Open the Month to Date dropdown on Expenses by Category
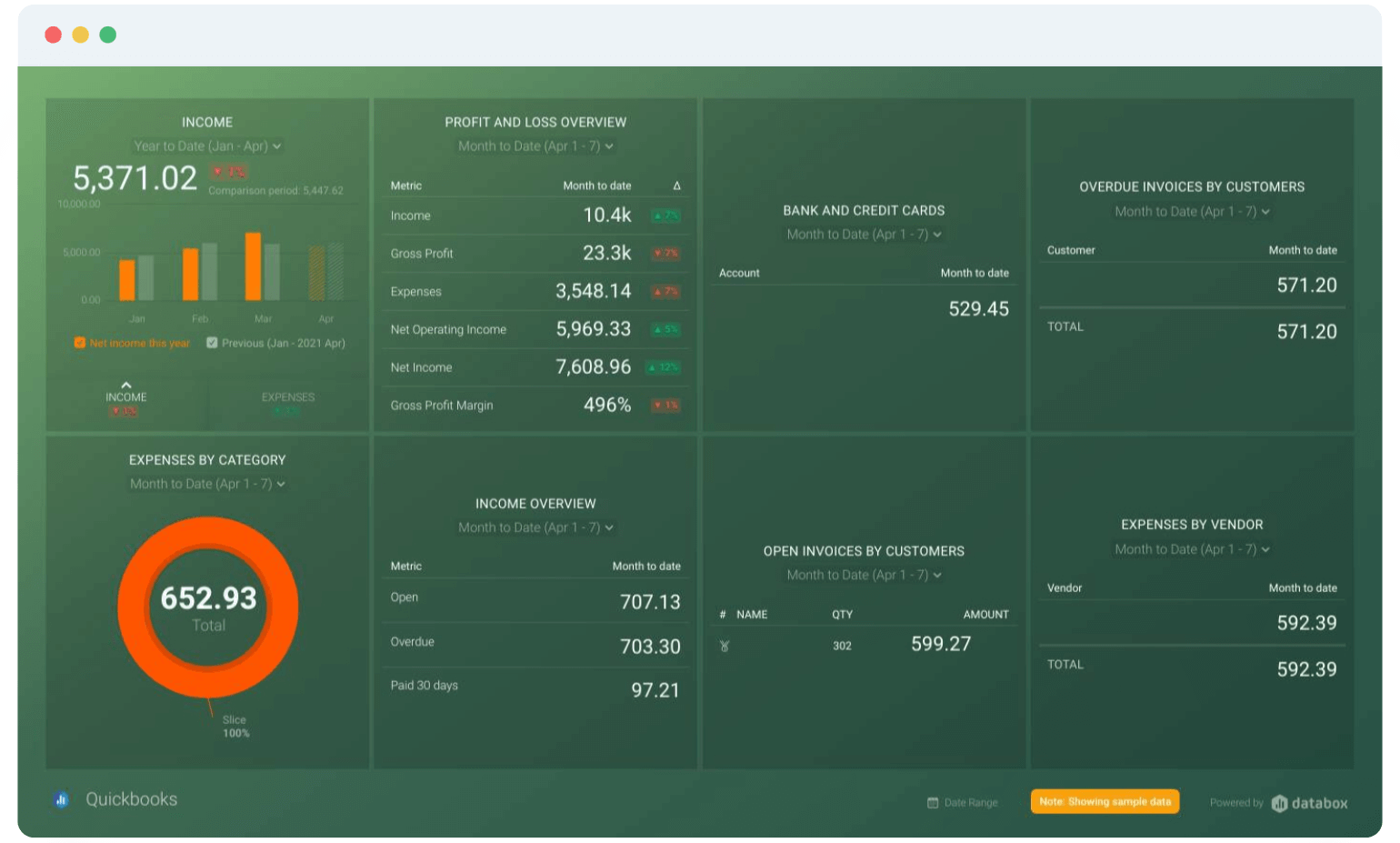 (207, 484)
